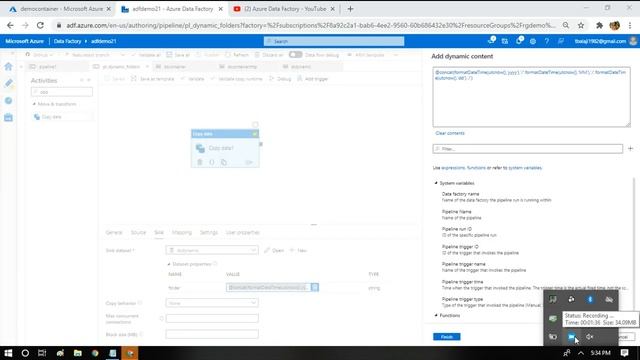Open File Explorer from the taskbar
640x360 pixels.
coord(78,353)
